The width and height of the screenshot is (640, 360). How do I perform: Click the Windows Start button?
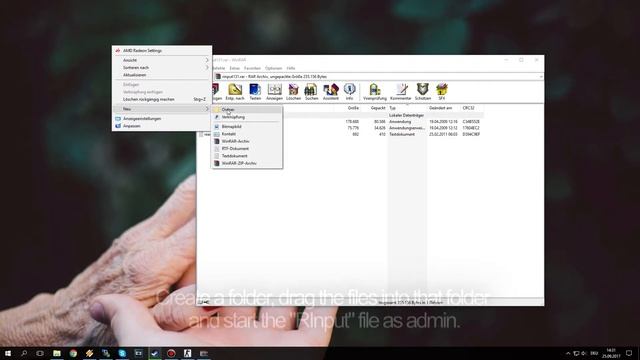coord(8,353)
